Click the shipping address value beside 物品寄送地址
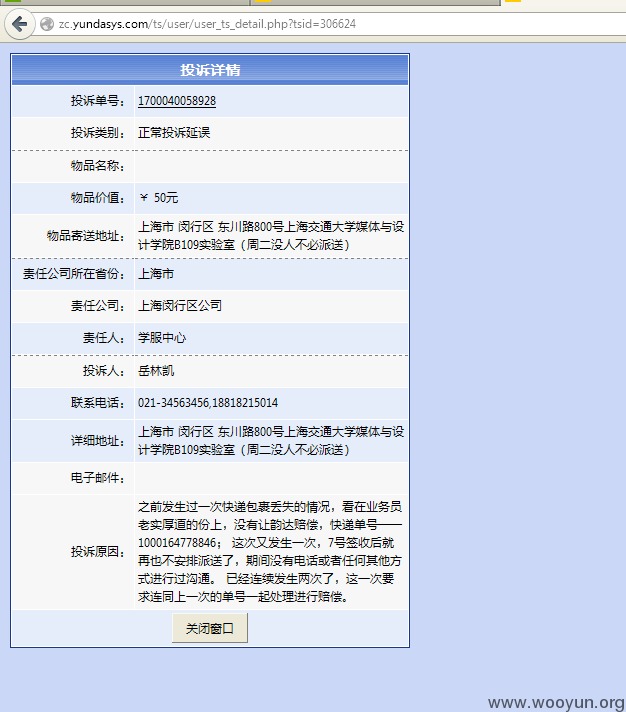The image size is (626, 712). (271, 236)
